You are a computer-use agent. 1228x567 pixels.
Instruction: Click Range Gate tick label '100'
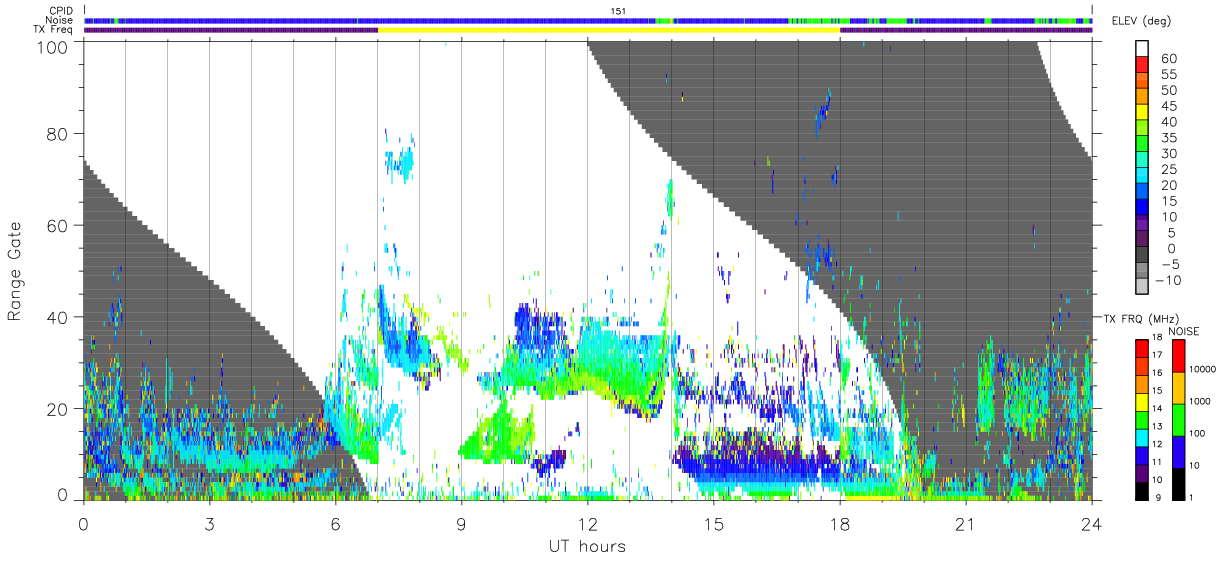tap(53, 46)
